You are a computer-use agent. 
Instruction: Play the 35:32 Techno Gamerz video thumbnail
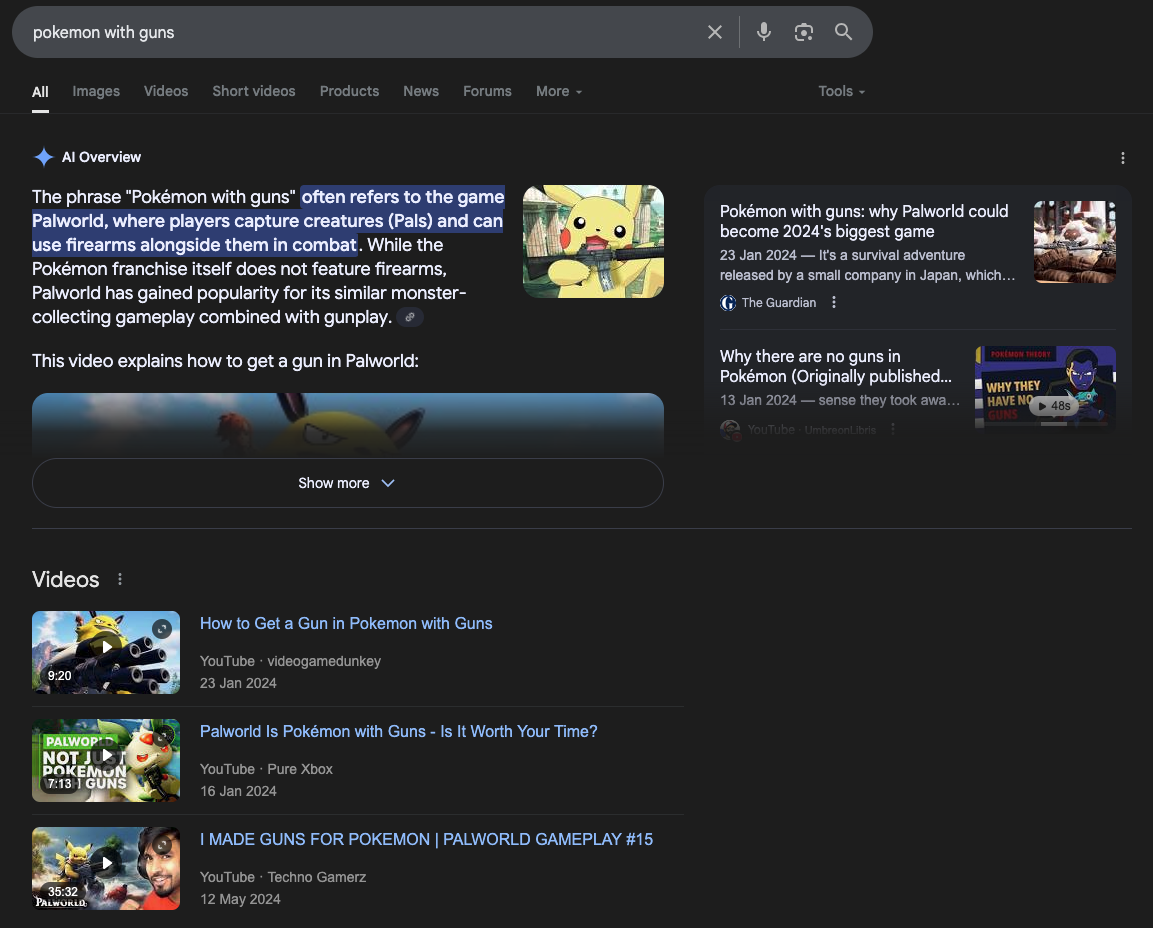tap(106, 868)
